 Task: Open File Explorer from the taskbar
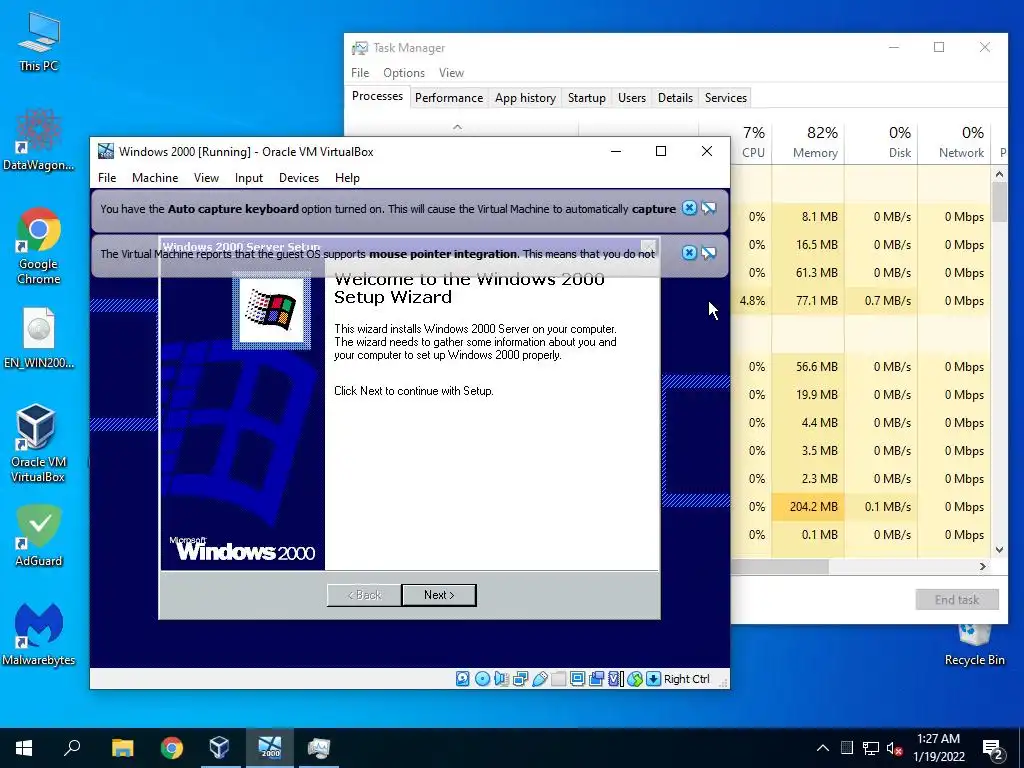(122, 748)
